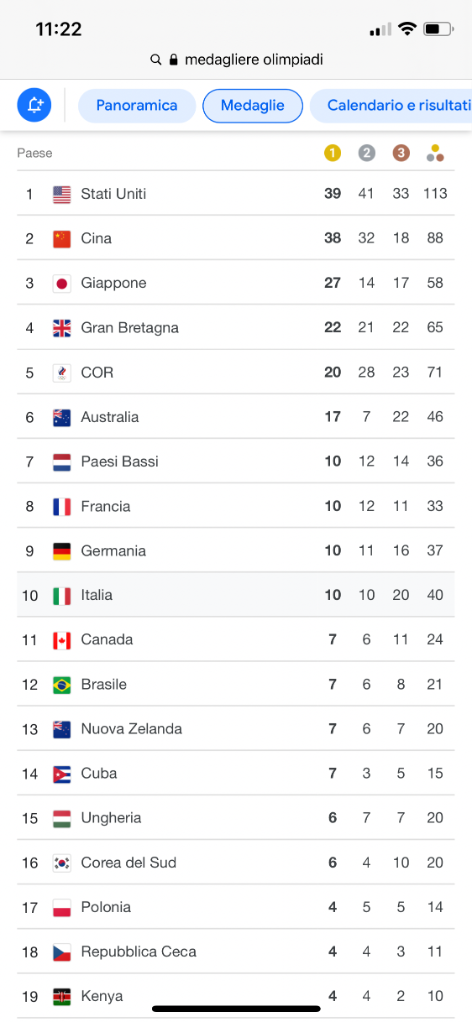
Task: Tap the home indicator bar at bottom
Action: [236, 1008]
